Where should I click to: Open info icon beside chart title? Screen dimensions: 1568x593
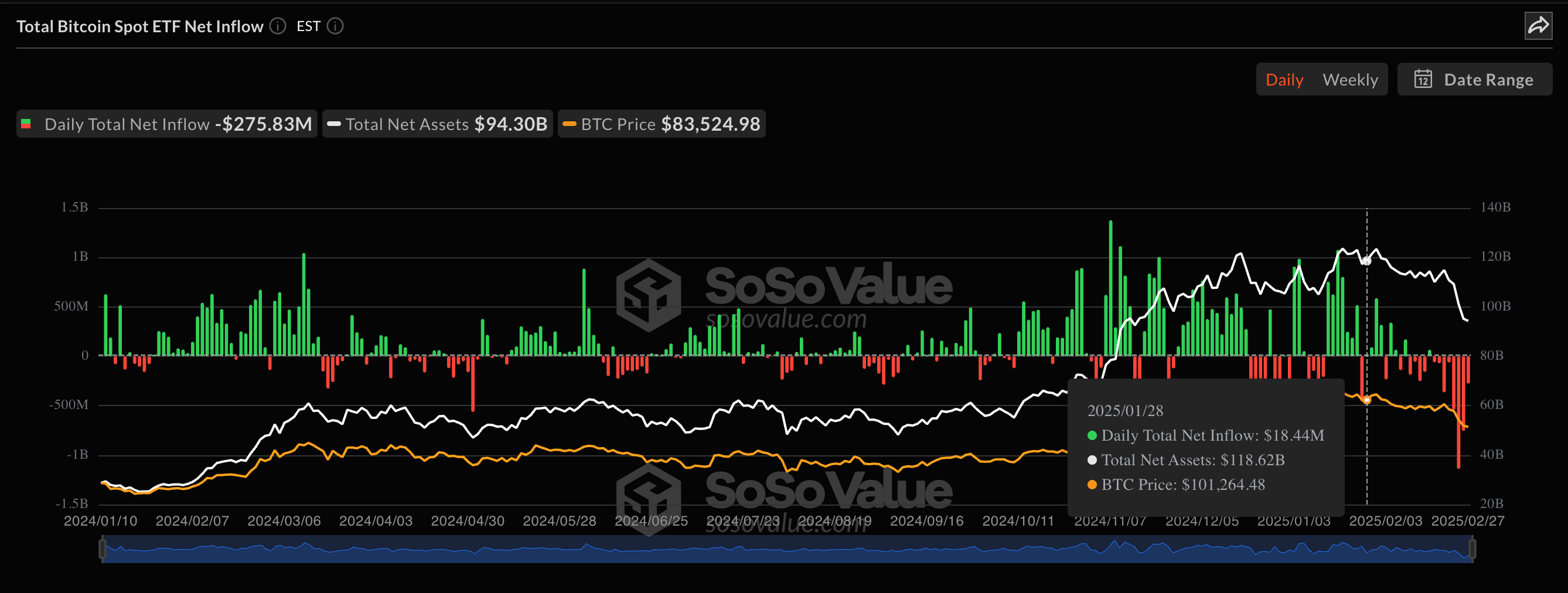(278, 26)
